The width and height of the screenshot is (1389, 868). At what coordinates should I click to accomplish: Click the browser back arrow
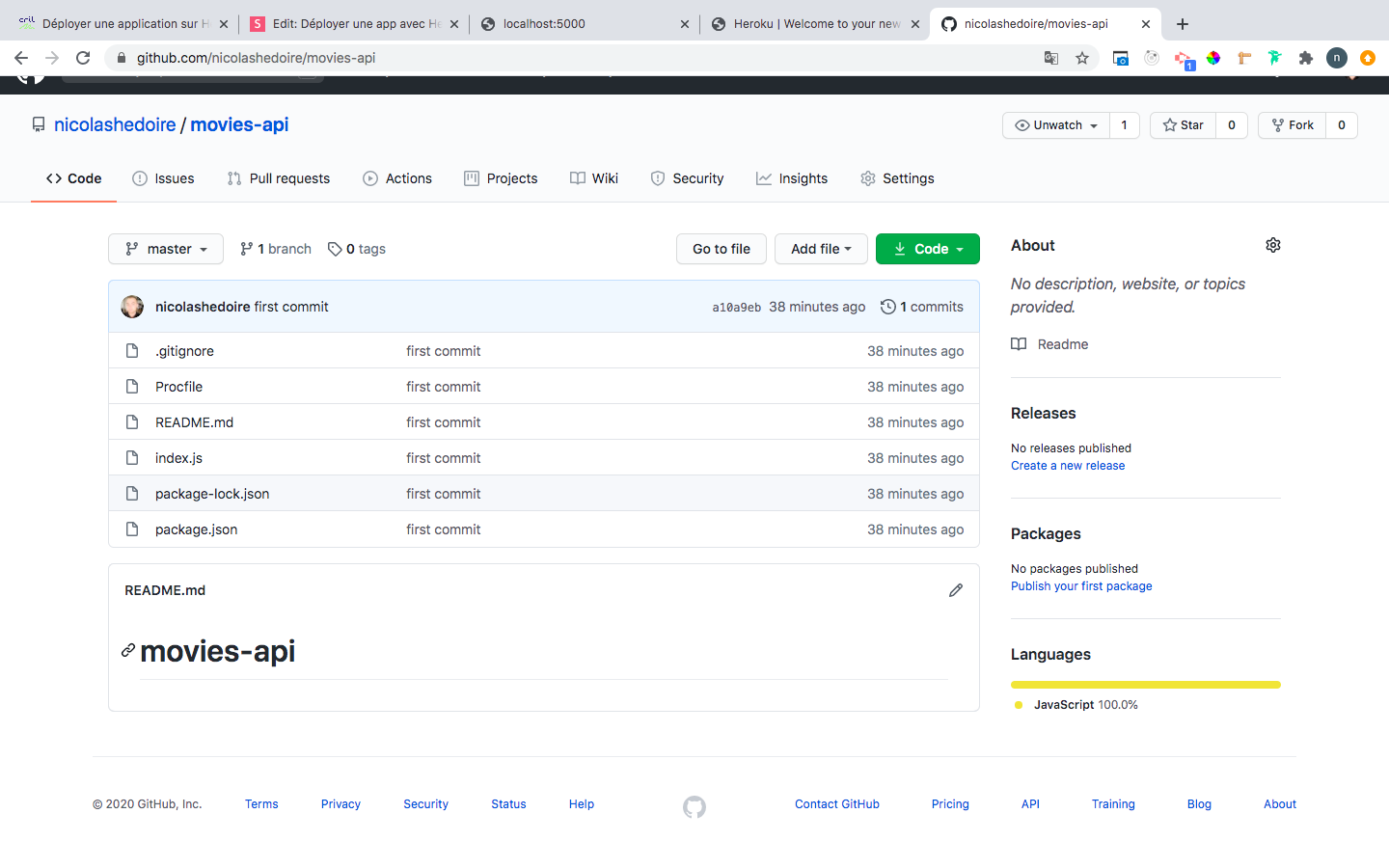point(21,58)
